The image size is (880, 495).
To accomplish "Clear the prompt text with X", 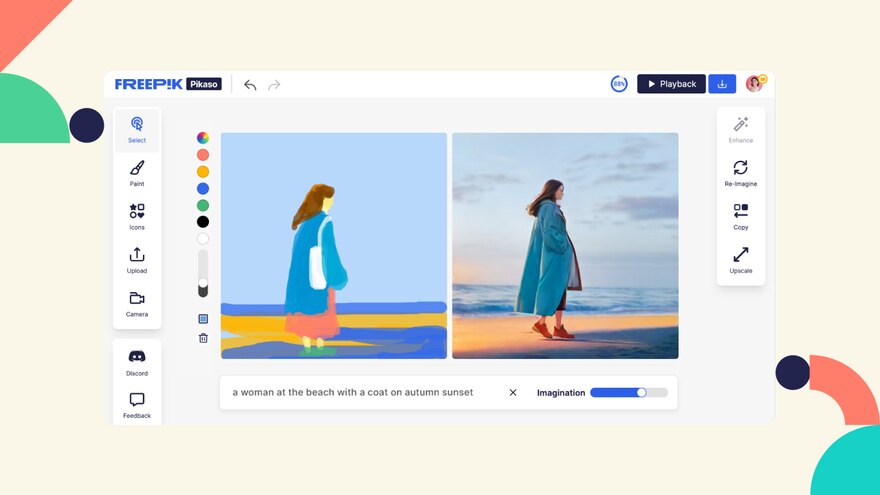I will pos(513,392).
